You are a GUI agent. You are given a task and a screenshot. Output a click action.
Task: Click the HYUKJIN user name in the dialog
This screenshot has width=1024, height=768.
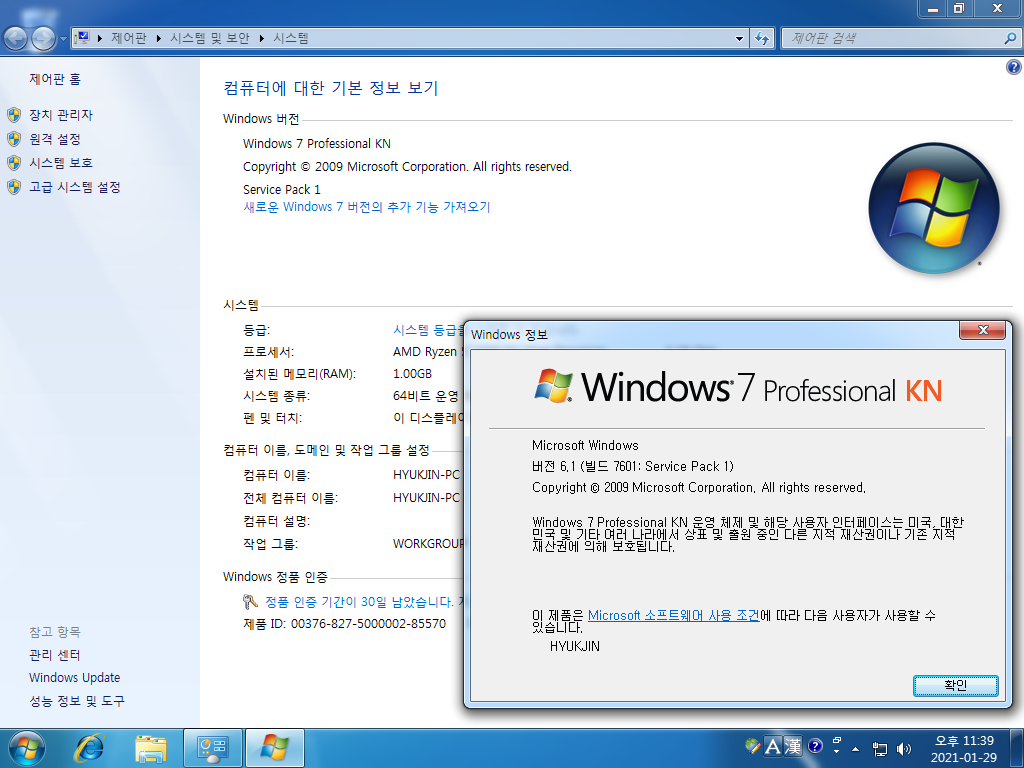point(575,647)
